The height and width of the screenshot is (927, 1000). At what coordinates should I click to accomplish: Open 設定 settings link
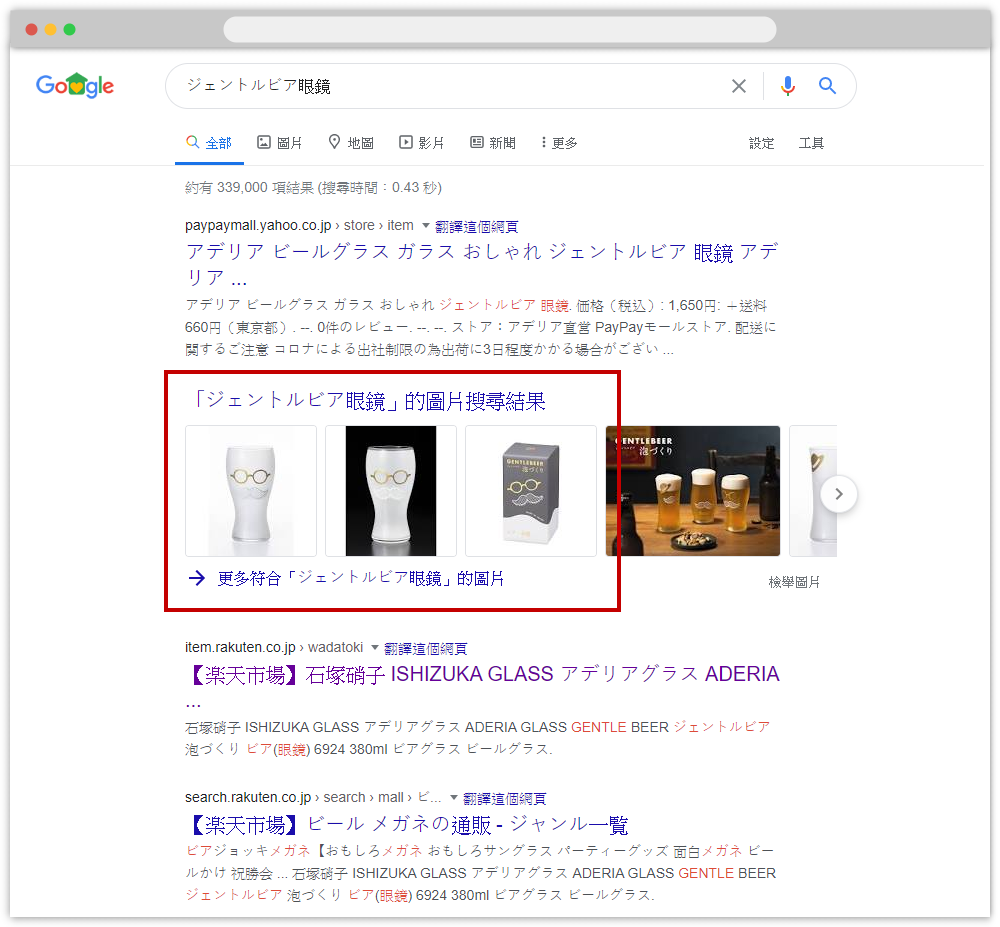point(761,143)
